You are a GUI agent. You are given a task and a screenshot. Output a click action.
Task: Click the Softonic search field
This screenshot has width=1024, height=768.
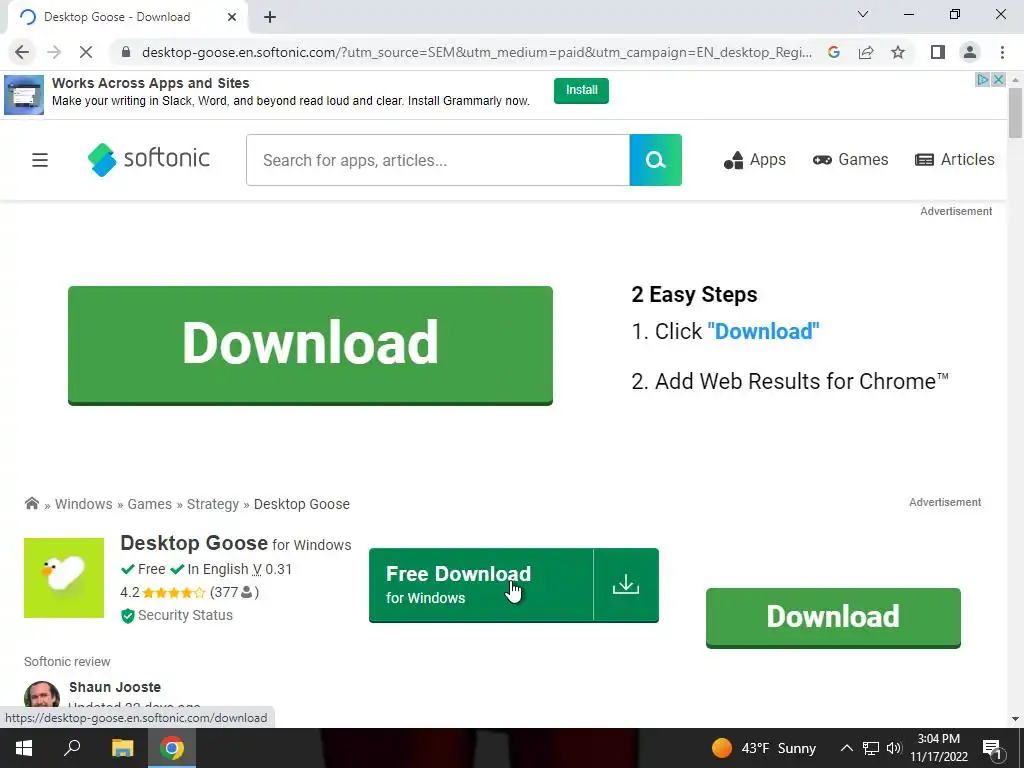click(438, 160)
